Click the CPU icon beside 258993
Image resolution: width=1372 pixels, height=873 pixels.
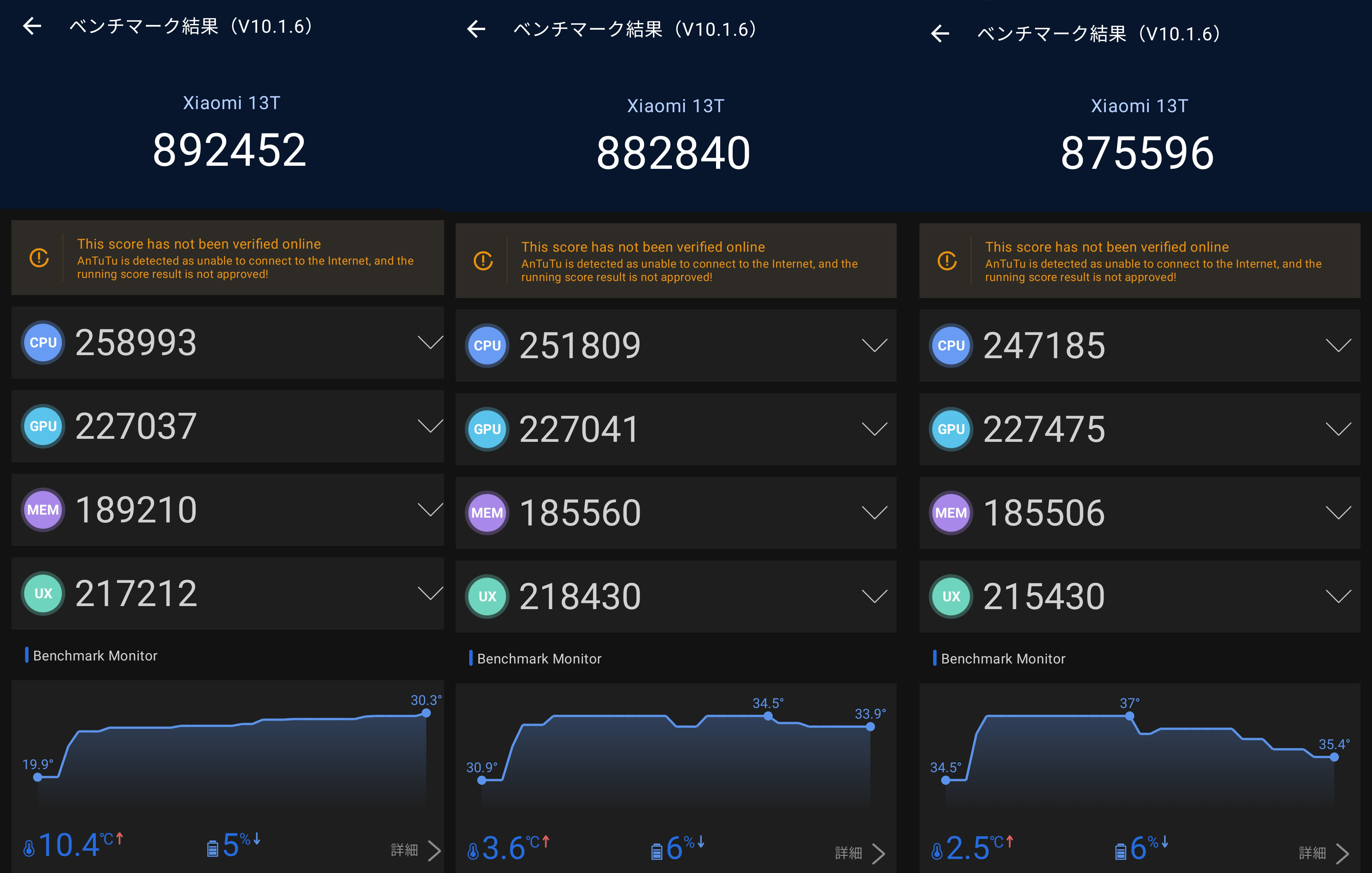click(43, 343)
